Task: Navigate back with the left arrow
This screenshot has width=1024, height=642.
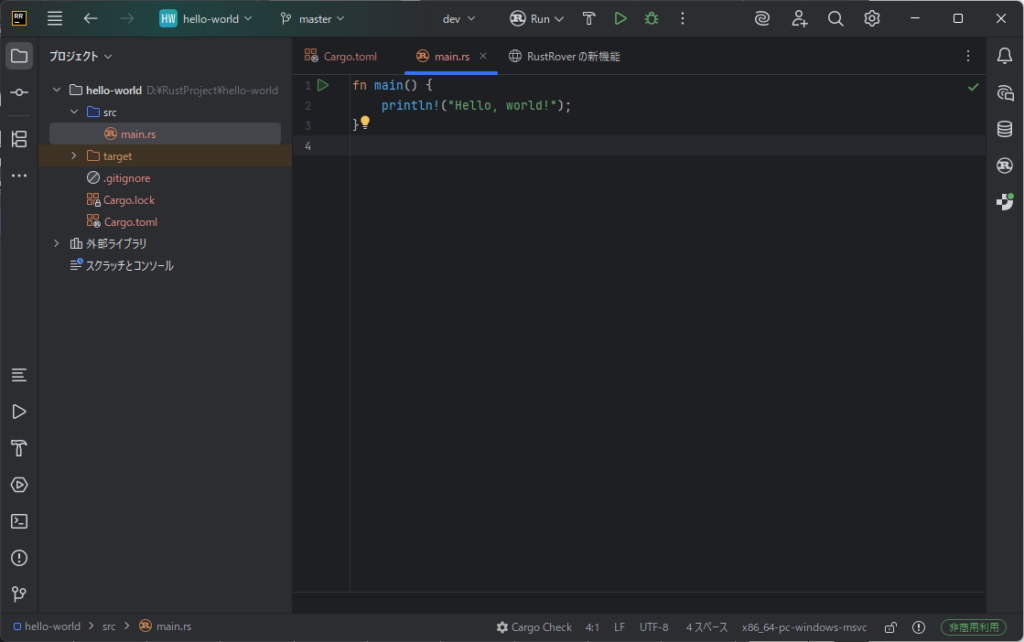Action: (91, 19)
